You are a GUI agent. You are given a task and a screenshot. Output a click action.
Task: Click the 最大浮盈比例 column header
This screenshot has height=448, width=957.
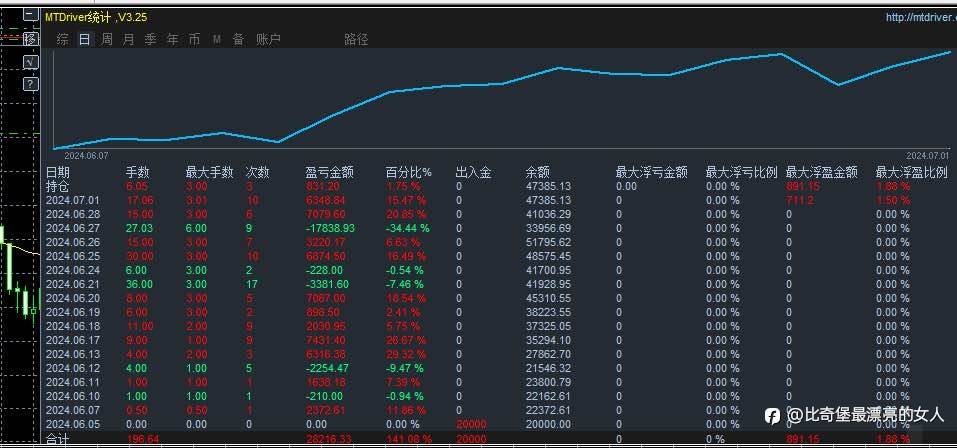tap(911, 173)
